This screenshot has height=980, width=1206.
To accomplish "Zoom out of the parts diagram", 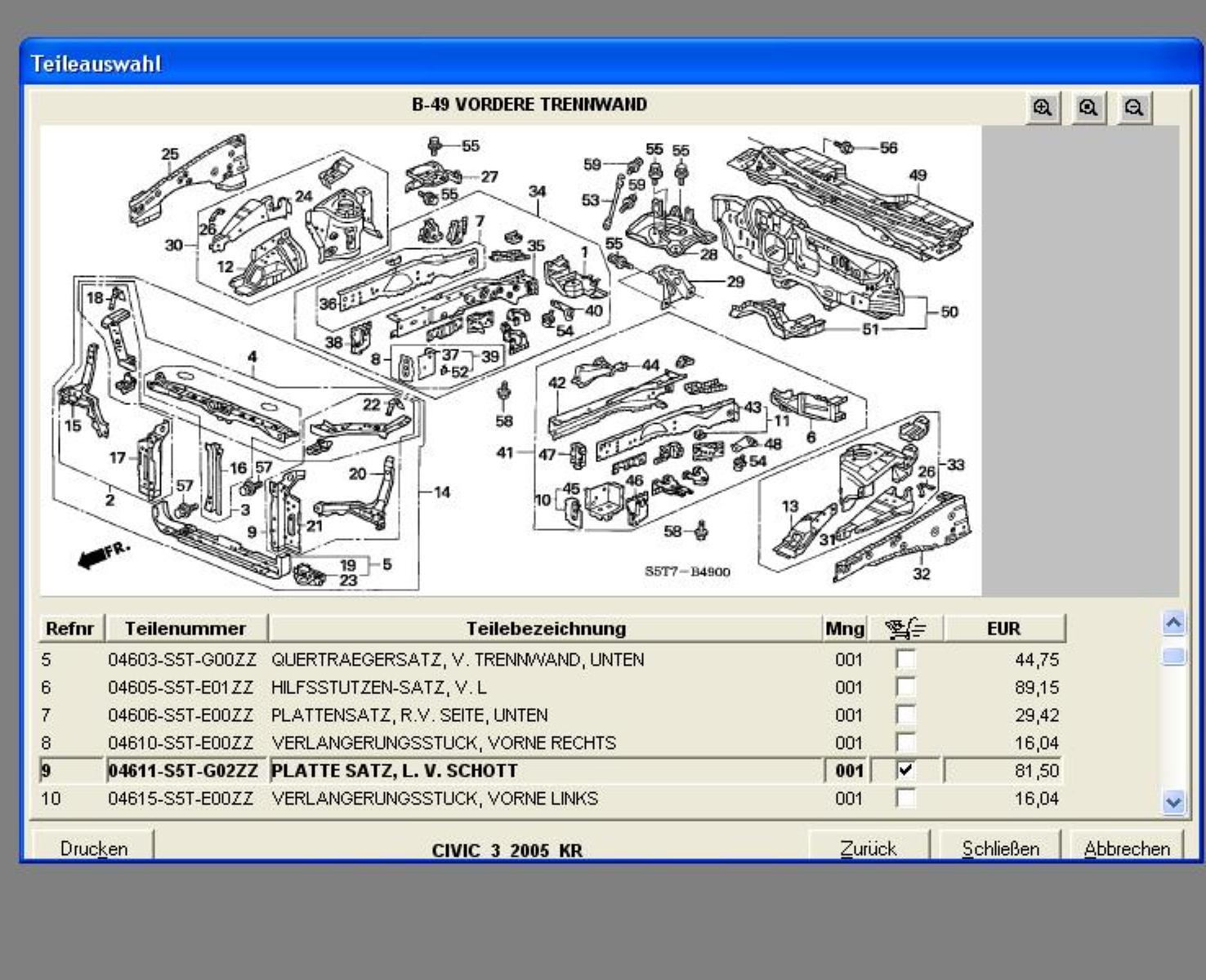I will (x=1133, y=108).
